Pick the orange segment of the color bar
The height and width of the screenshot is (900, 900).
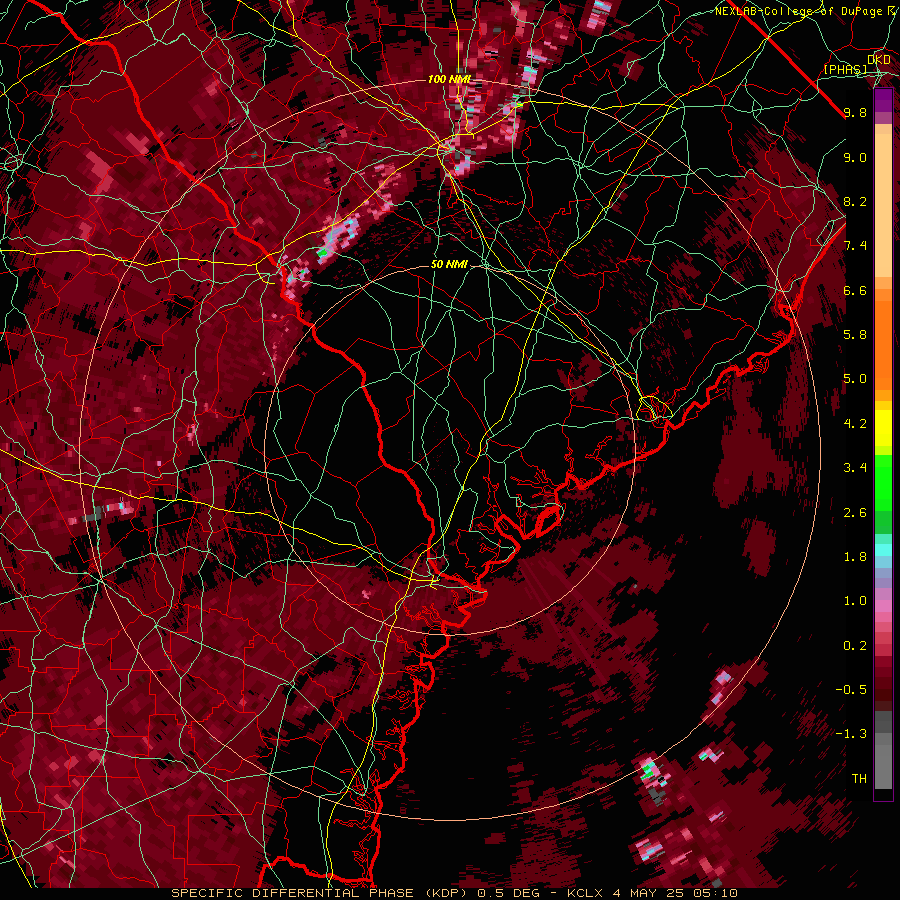click(x=883, y=346)
